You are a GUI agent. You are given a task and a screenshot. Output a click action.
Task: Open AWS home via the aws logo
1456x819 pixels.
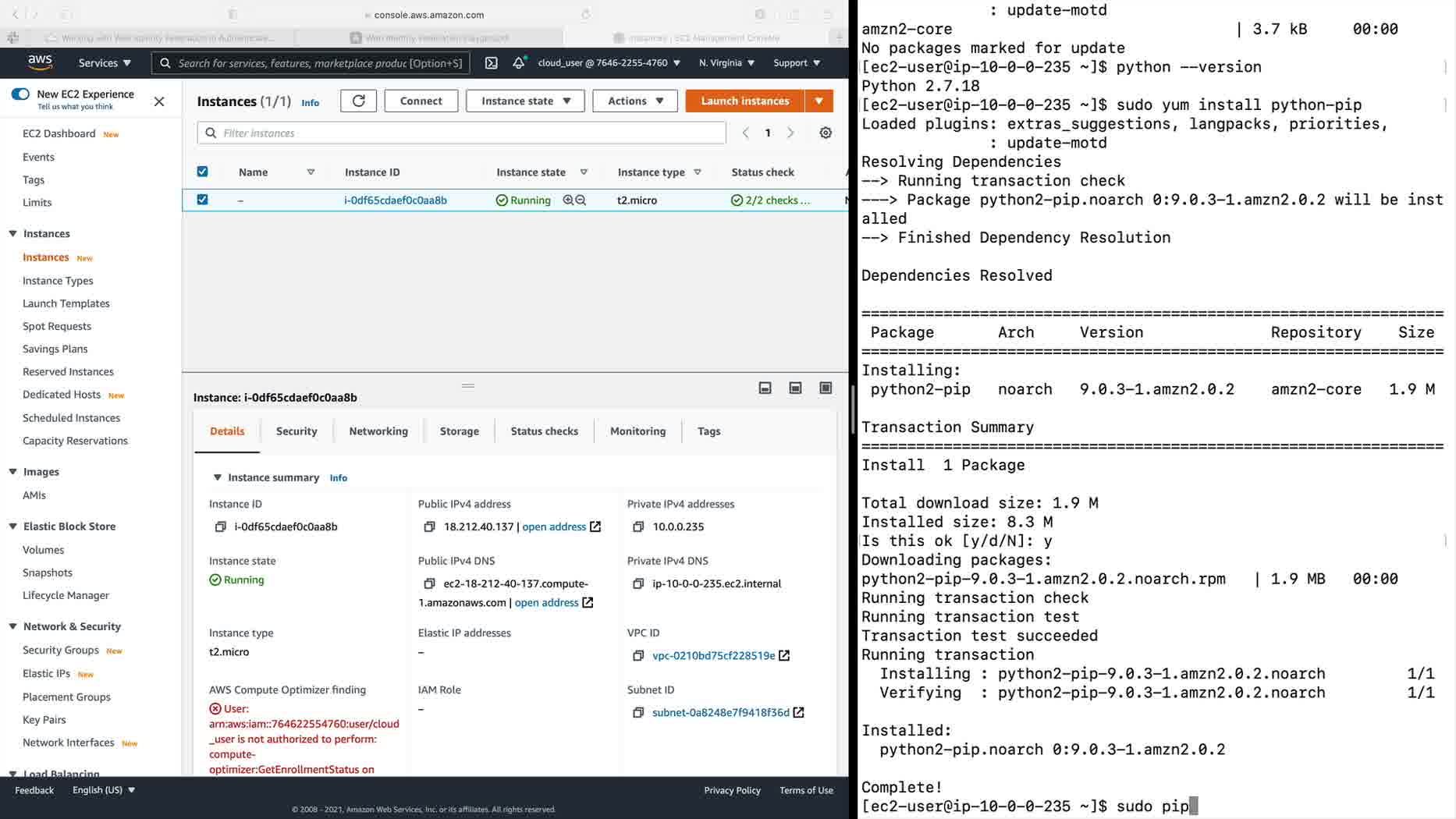40,62
